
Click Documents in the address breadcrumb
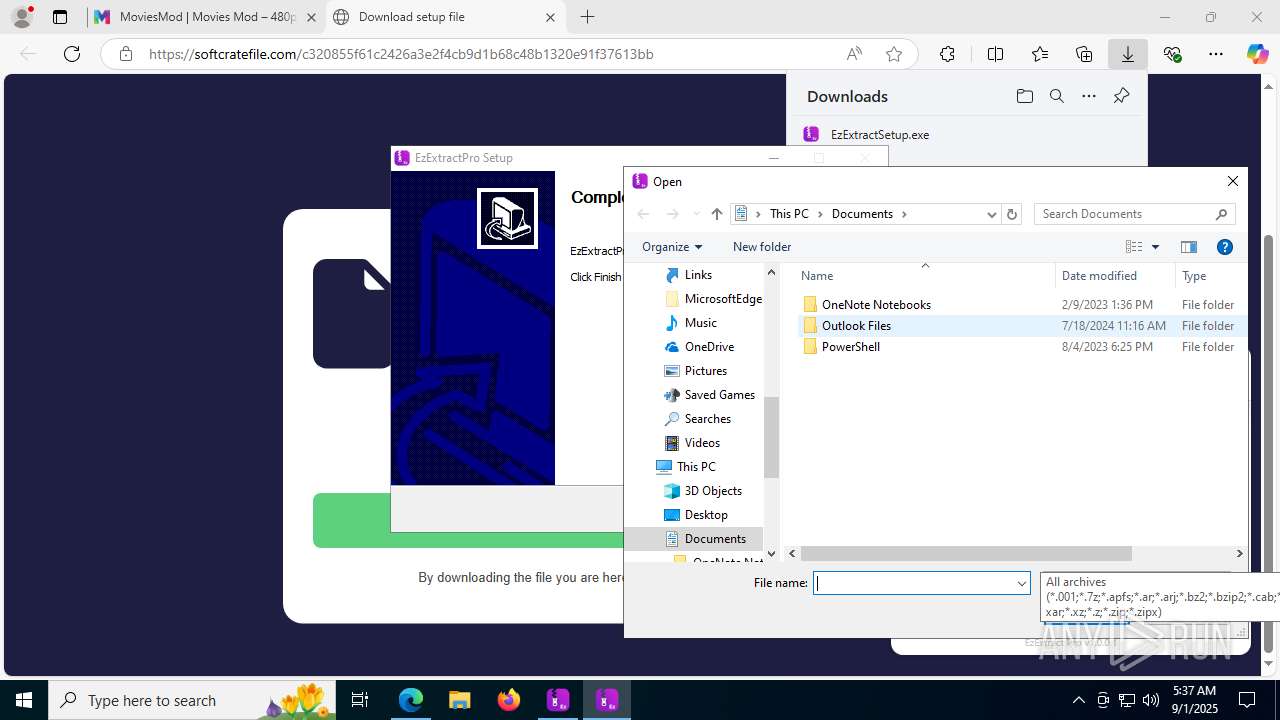(862, 214)
